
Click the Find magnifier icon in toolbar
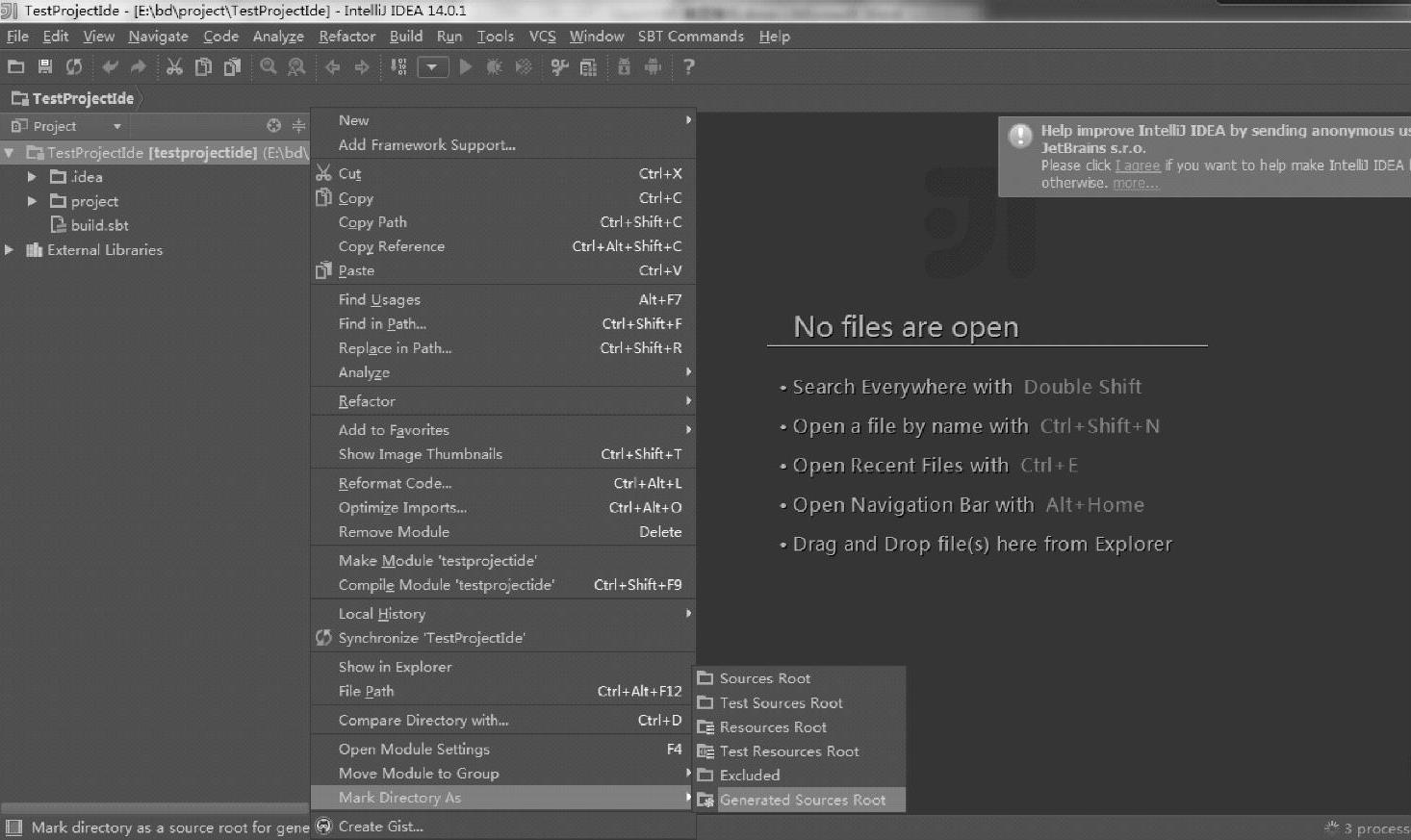pyautogui.click(x=269, y=66)
